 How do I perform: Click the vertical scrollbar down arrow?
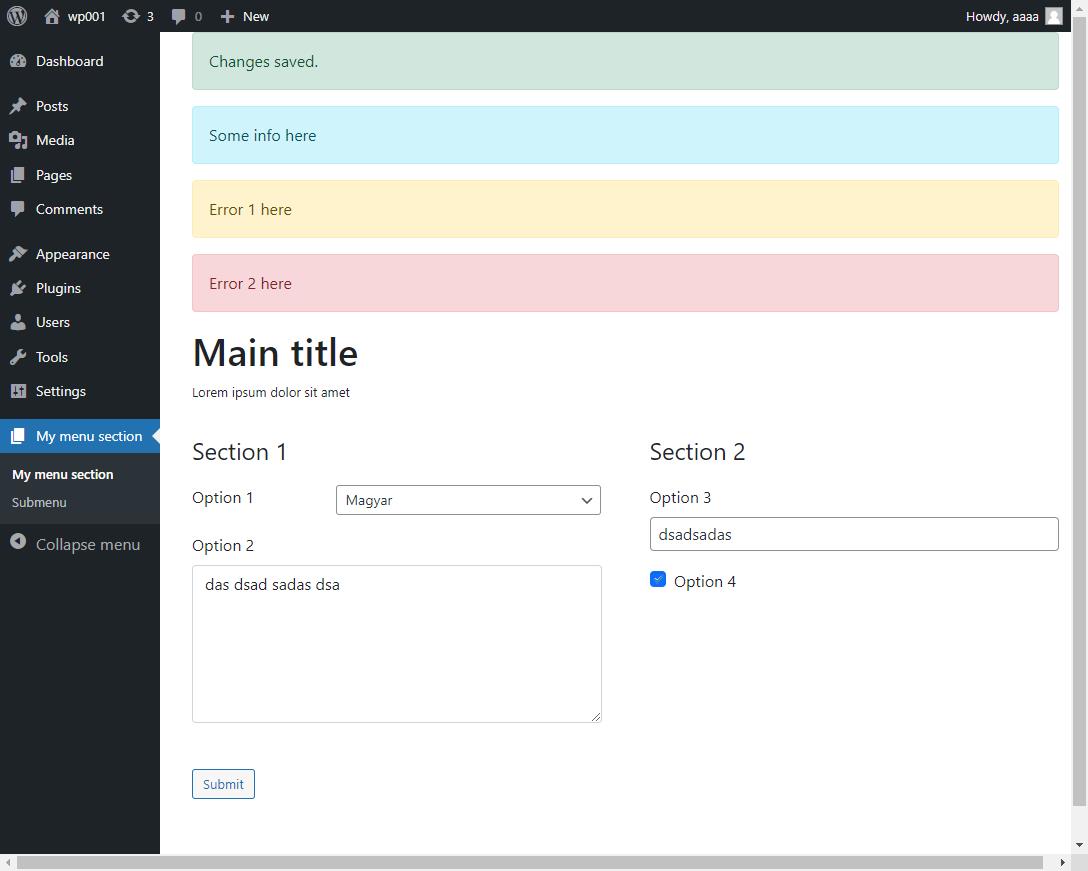1080,845
